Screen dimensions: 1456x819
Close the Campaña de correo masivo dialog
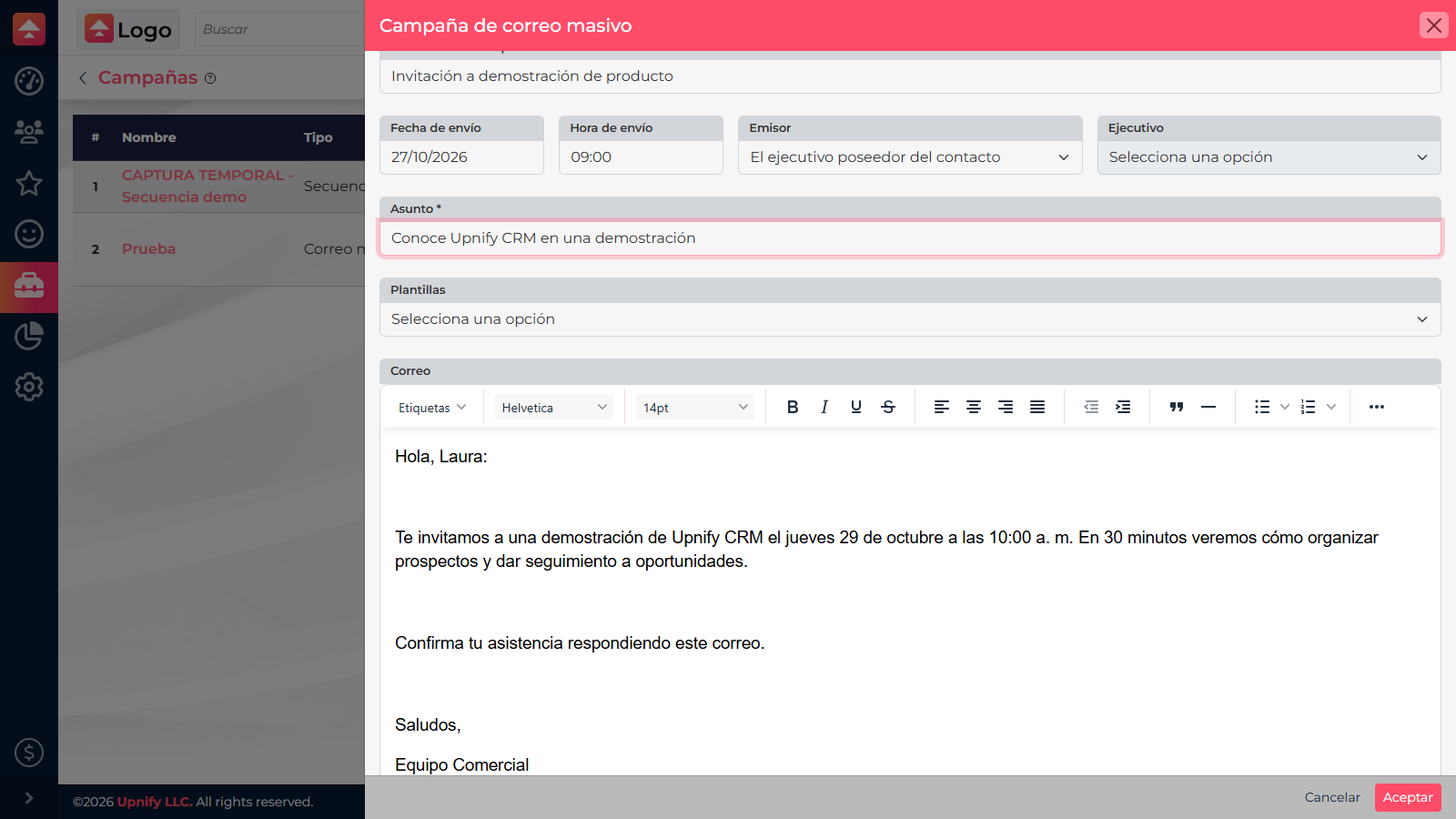(x=1434, y=25)
